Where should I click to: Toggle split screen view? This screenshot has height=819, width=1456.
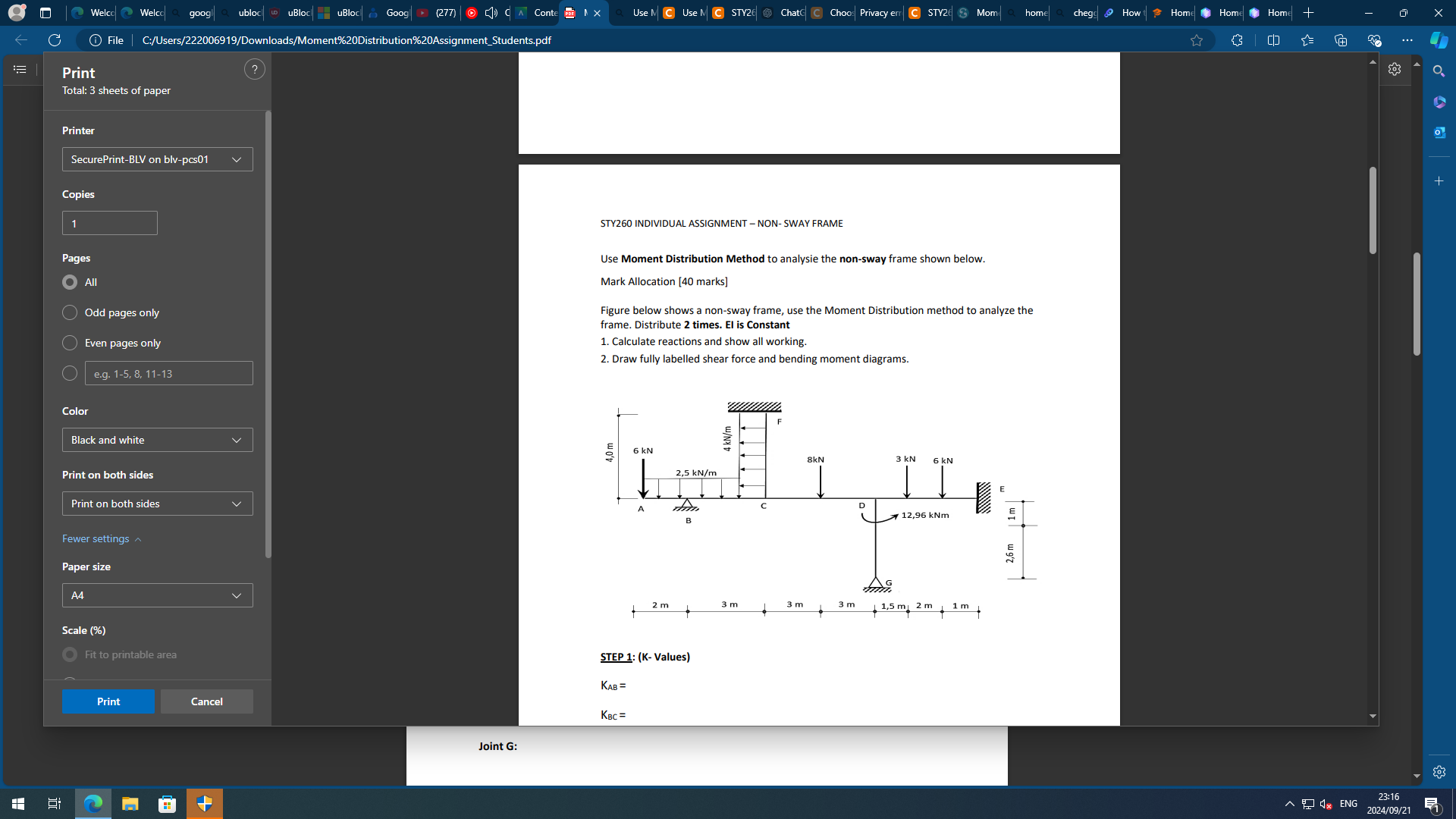tap(1273, 40)
